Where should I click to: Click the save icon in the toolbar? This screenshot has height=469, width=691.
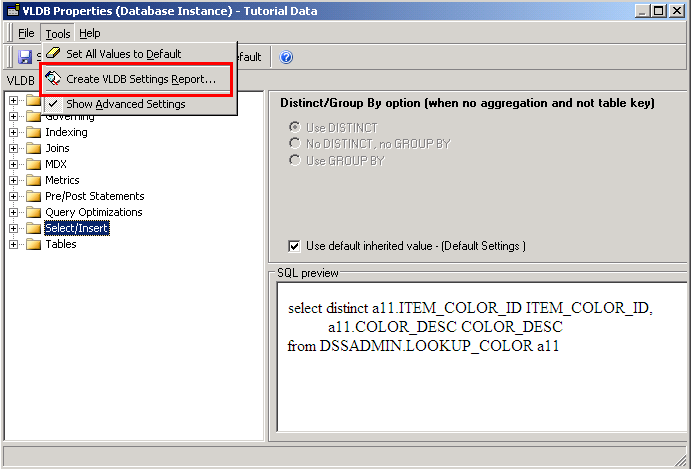(x=25, y=57)
